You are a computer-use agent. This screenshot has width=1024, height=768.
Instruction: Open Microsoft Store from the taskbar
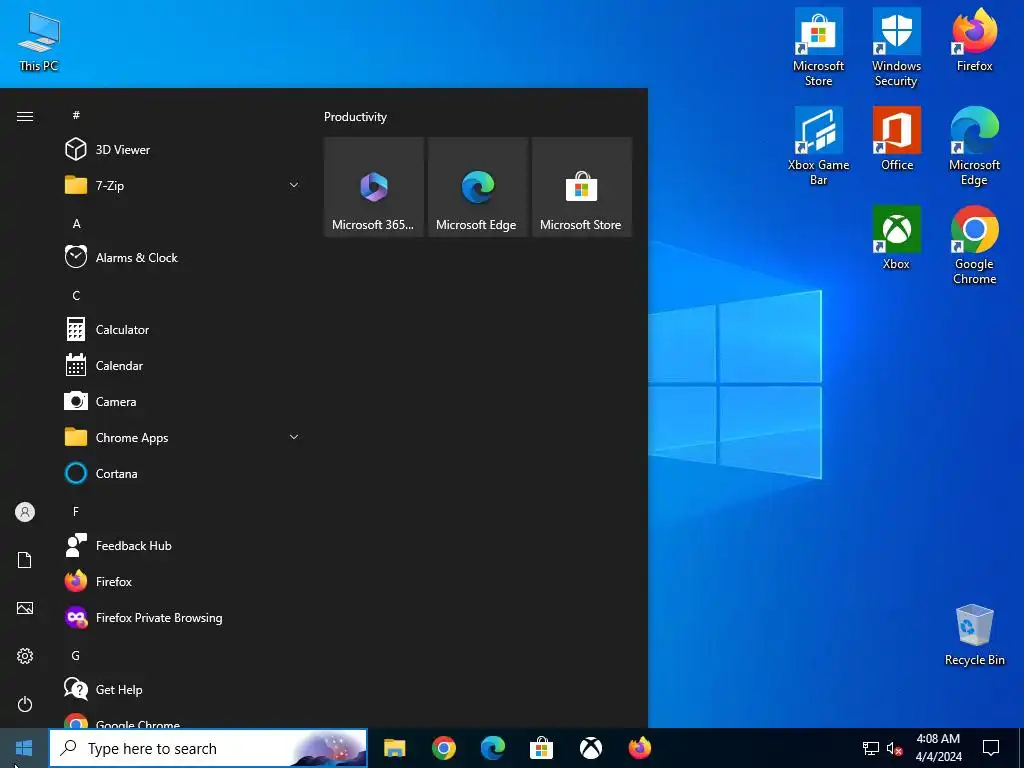tap(541, 748)
